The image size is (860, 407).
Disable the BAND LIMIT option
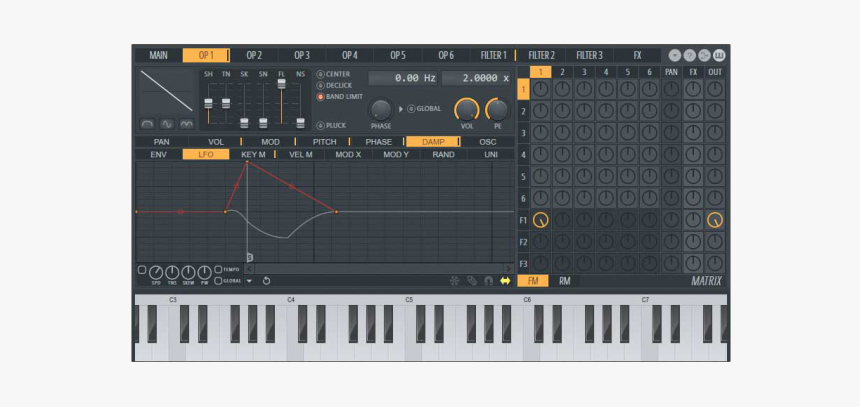320,97
